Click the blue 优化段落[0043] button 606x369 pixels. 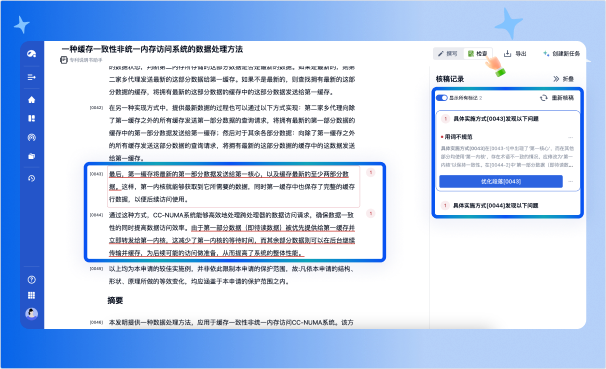[x=501, y=181]
